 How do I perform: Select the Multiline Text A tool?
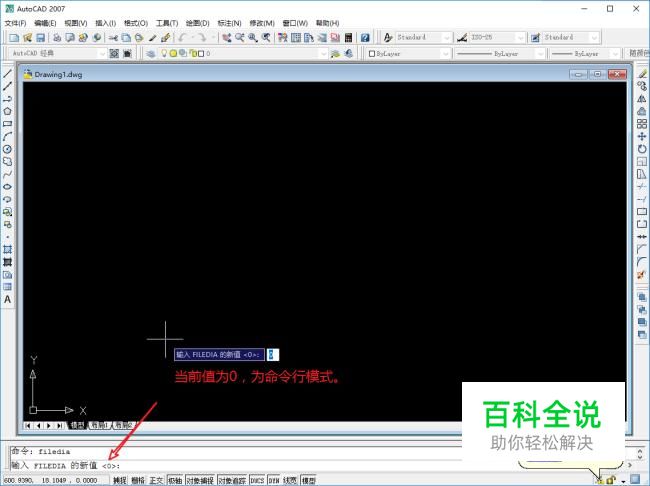click(x=7, y=299)
